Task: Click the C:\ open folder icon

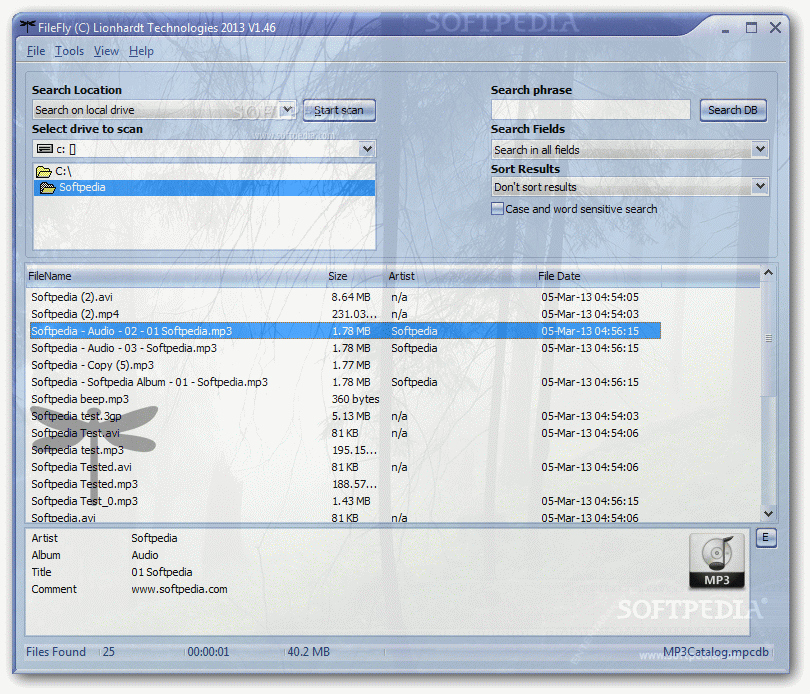Action: coord(43,171)
